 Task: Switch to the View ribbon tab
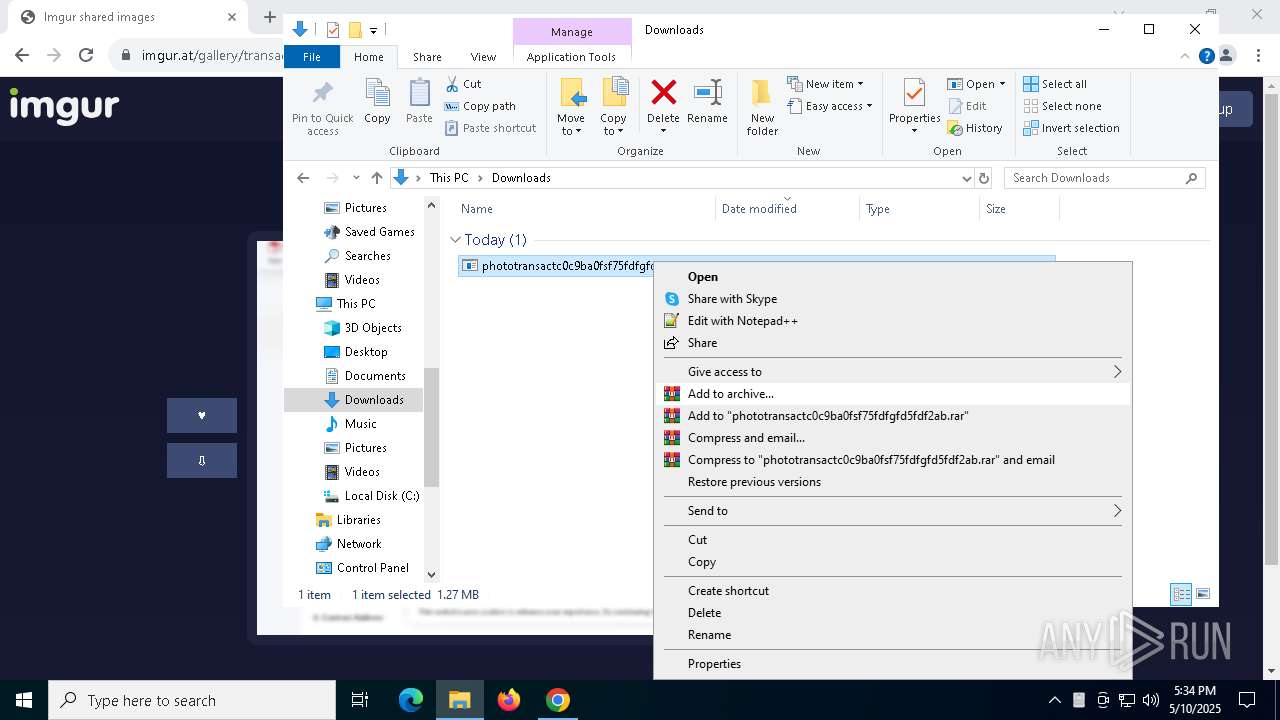point(483,57)
